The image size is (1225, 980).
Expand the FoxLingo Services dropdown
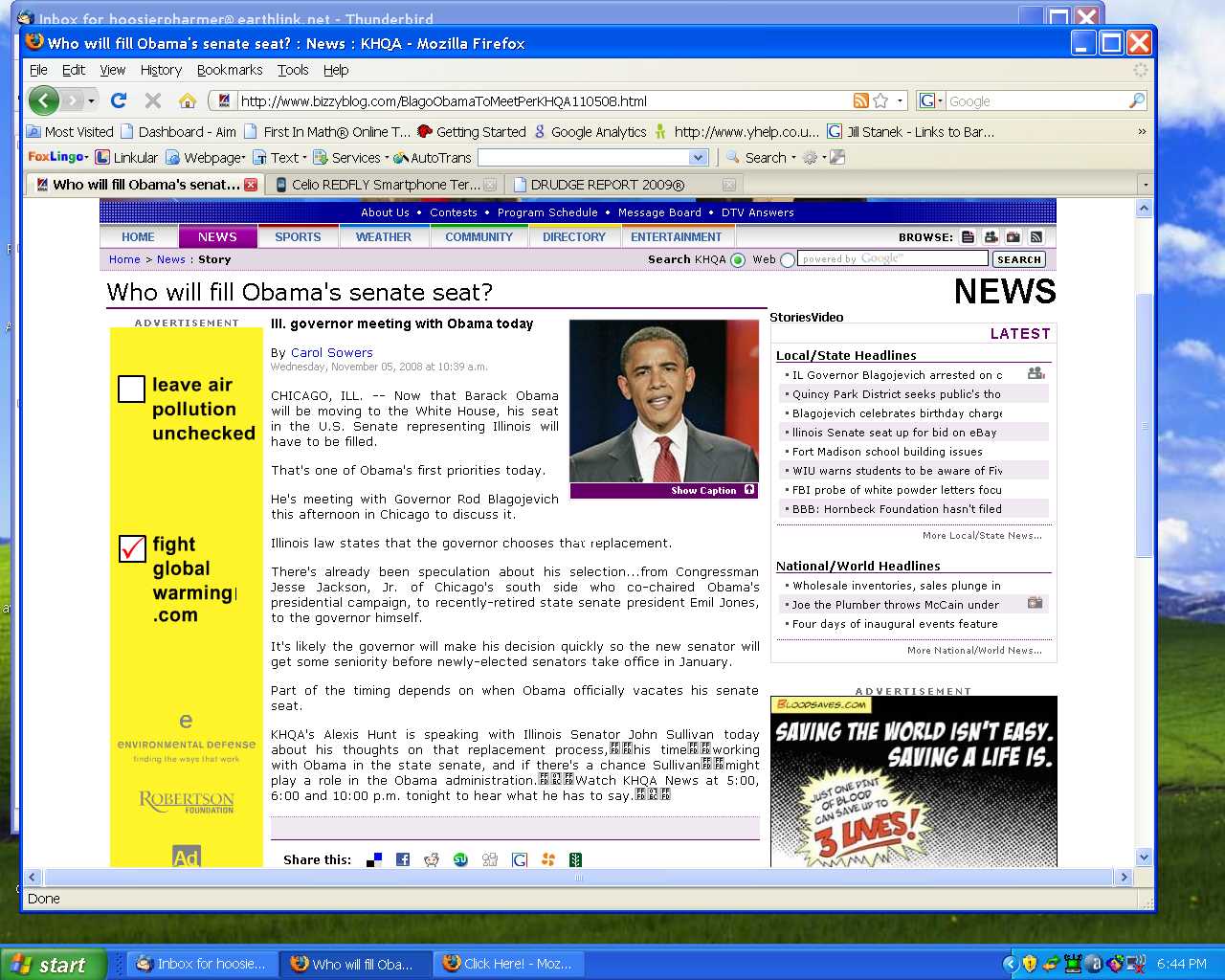tap(351, 158)
